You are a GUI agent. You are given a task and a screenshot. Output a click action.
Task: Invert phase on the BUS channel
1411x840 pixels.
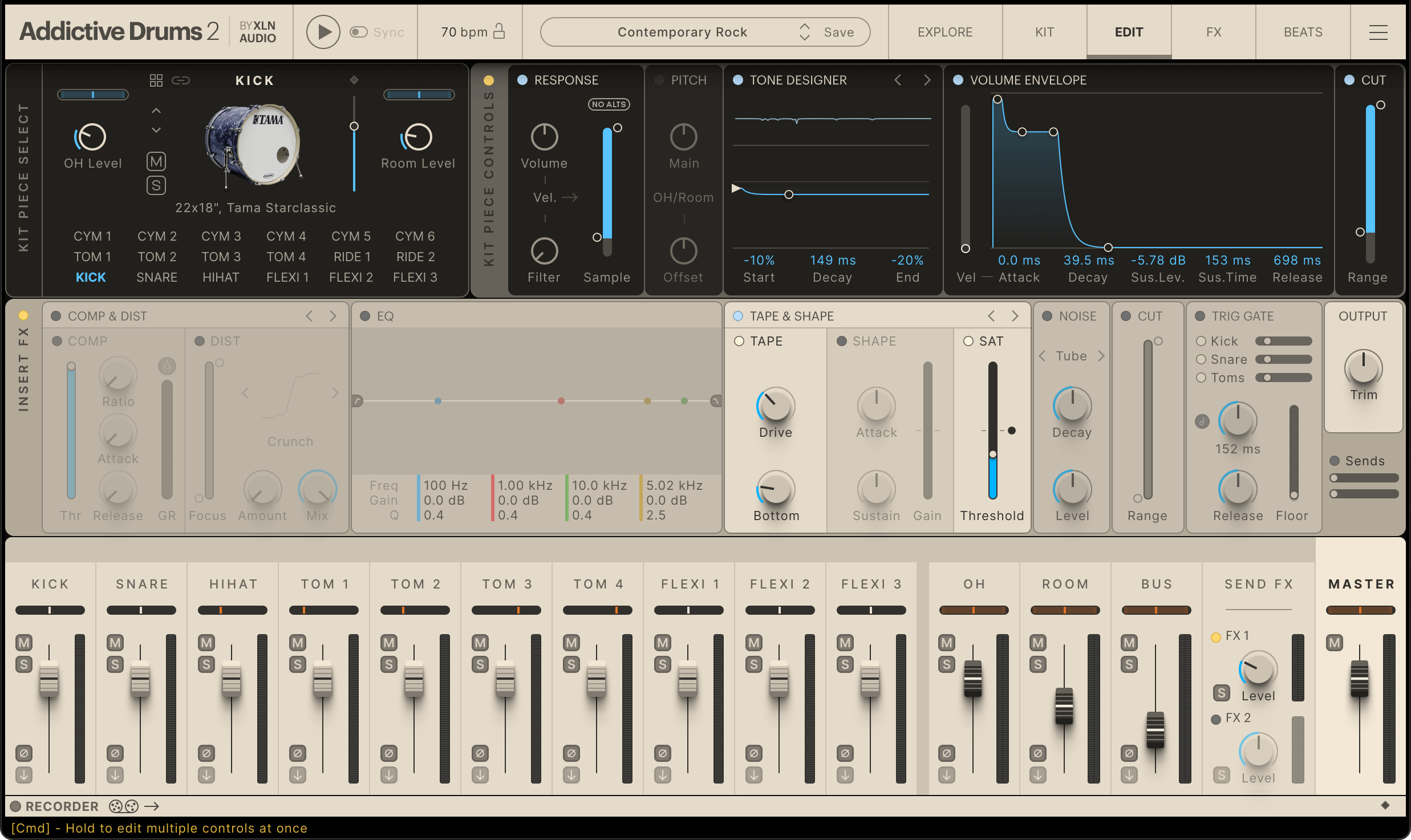click(x=1129, y=753)
